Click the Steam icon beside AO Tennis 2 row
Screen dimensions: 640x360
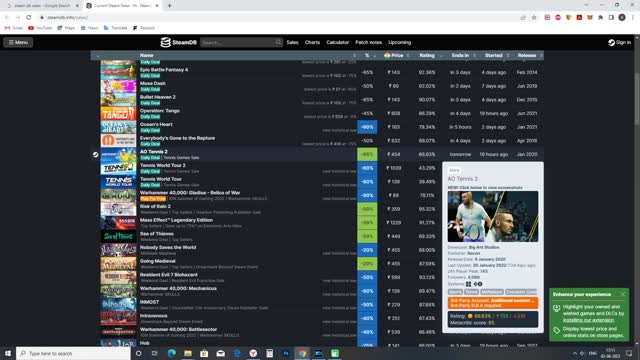(x=96, y=155)
